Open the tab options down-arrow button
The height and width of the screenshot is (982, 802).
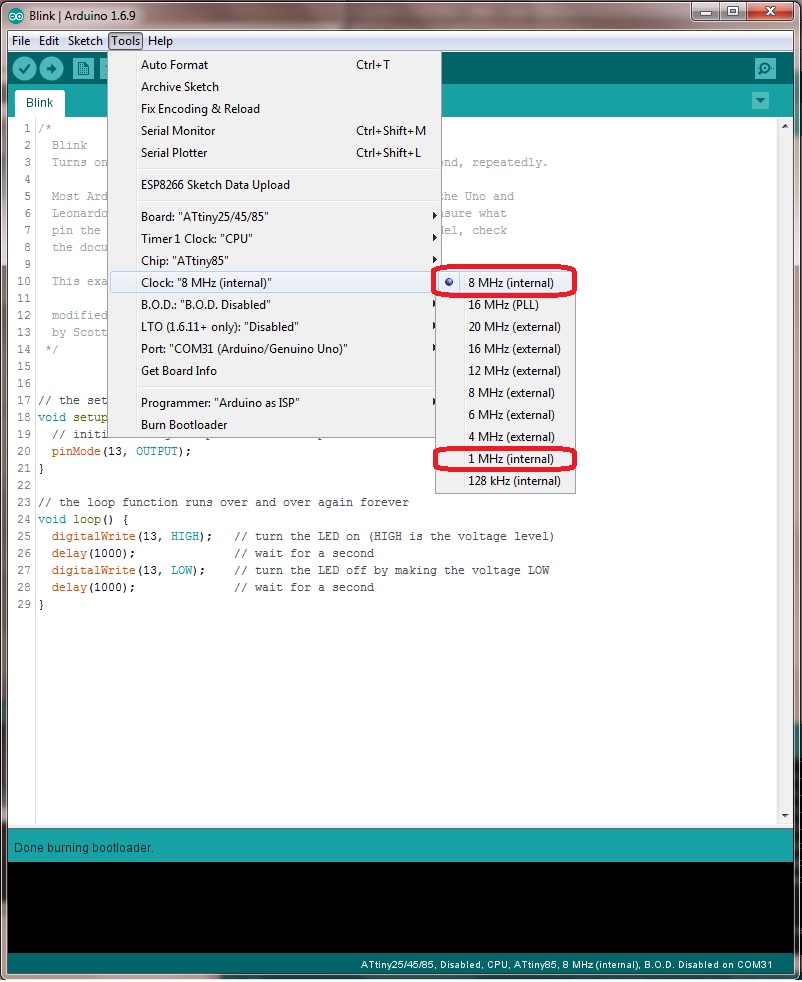click(760, 101)
